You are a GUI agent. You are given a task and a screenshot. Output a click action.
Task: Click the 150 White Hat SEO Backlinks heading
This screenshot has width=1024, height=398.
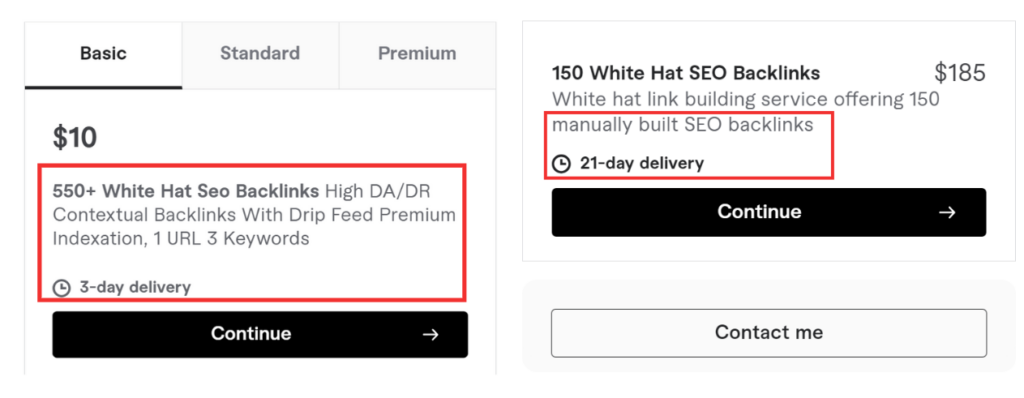[686, 73]
